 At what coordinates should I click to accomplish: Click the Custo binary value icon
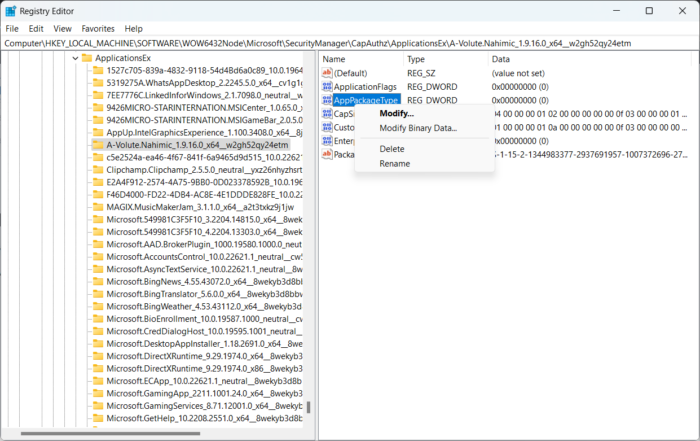pyautogui.click(x=327, y=127)
